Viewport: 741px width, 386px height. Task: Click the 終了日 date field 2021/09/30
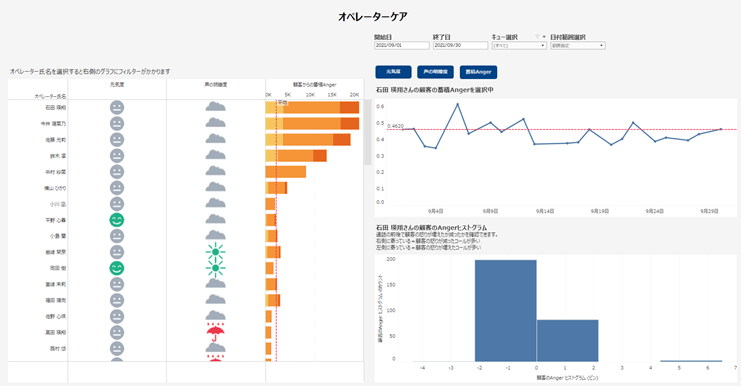pyautogui.click(x=460, y=45)
